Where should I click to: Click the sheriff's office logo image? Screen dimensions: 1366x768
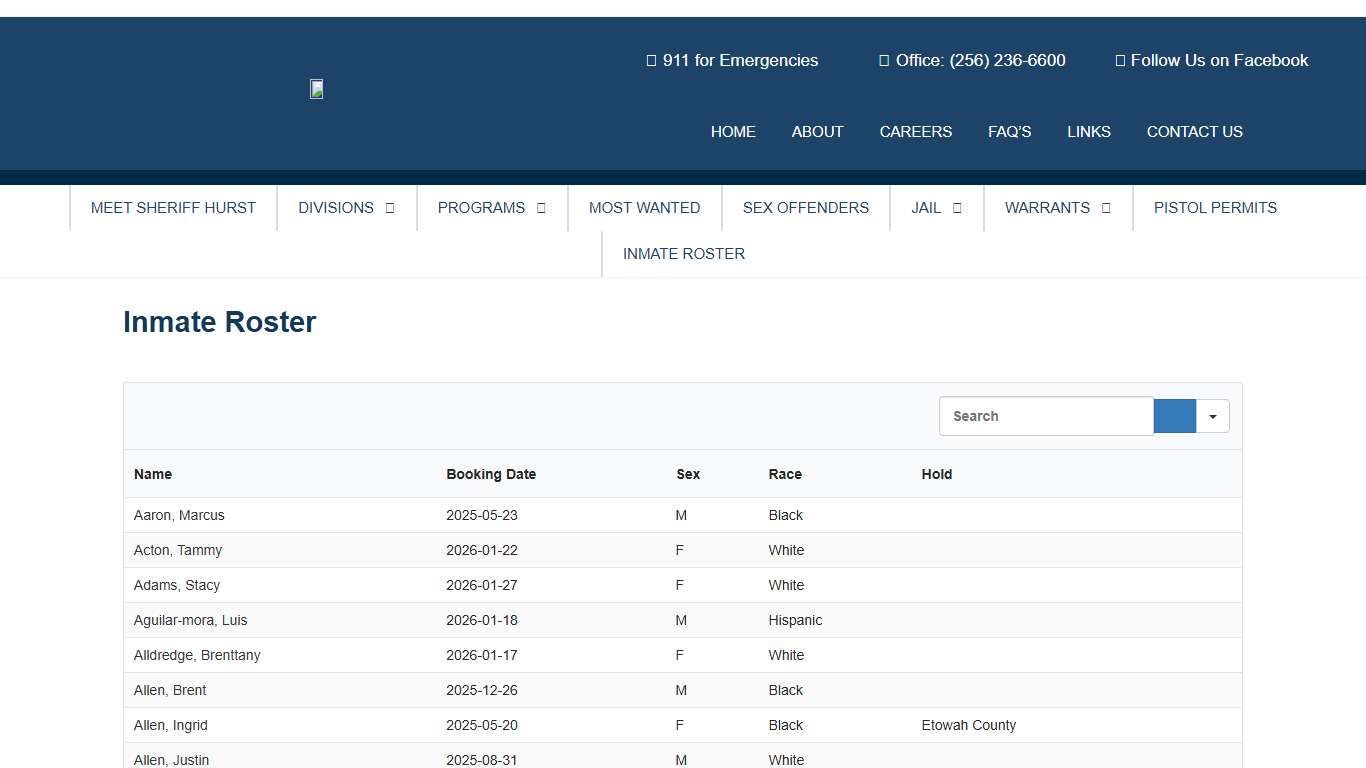316,89
